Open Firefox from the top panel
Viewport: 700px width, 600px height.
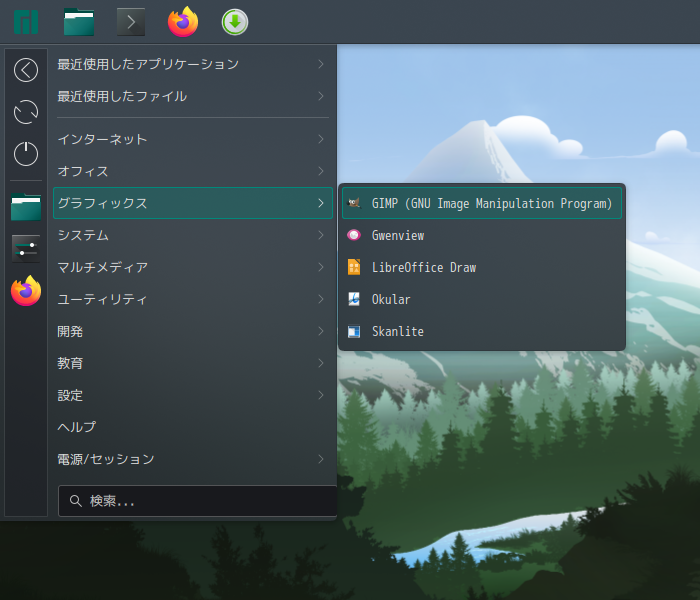[x=183, y=21]
